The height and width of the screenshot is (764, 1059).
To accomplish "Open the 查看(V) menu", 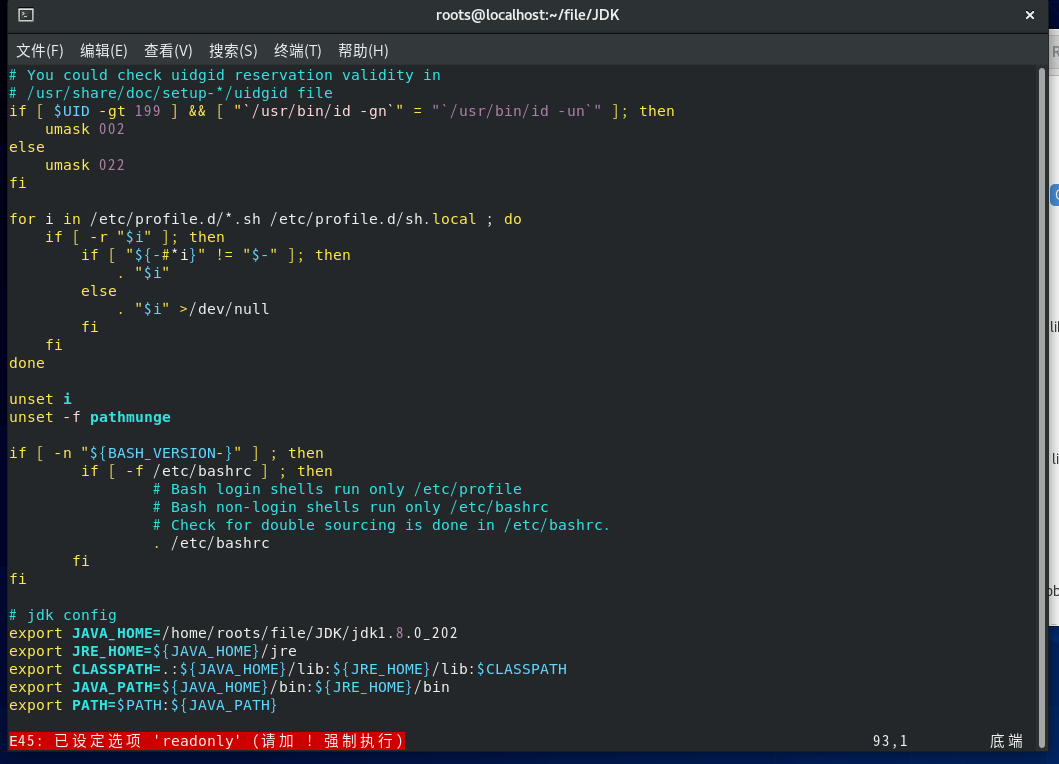I will point(168,50).
